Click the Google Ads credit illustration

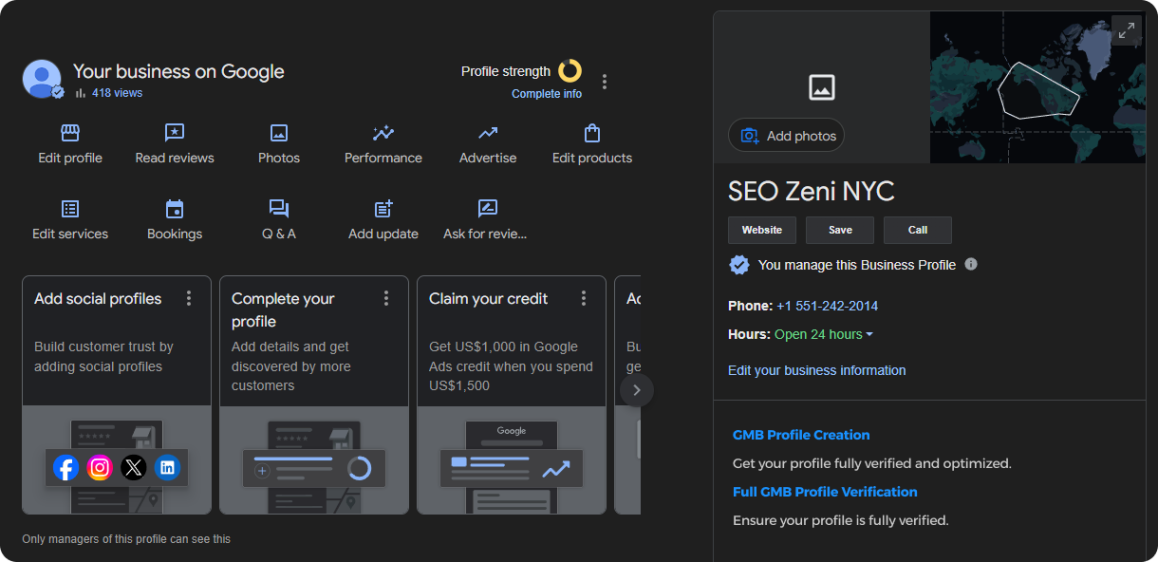[x=512, y=460]
